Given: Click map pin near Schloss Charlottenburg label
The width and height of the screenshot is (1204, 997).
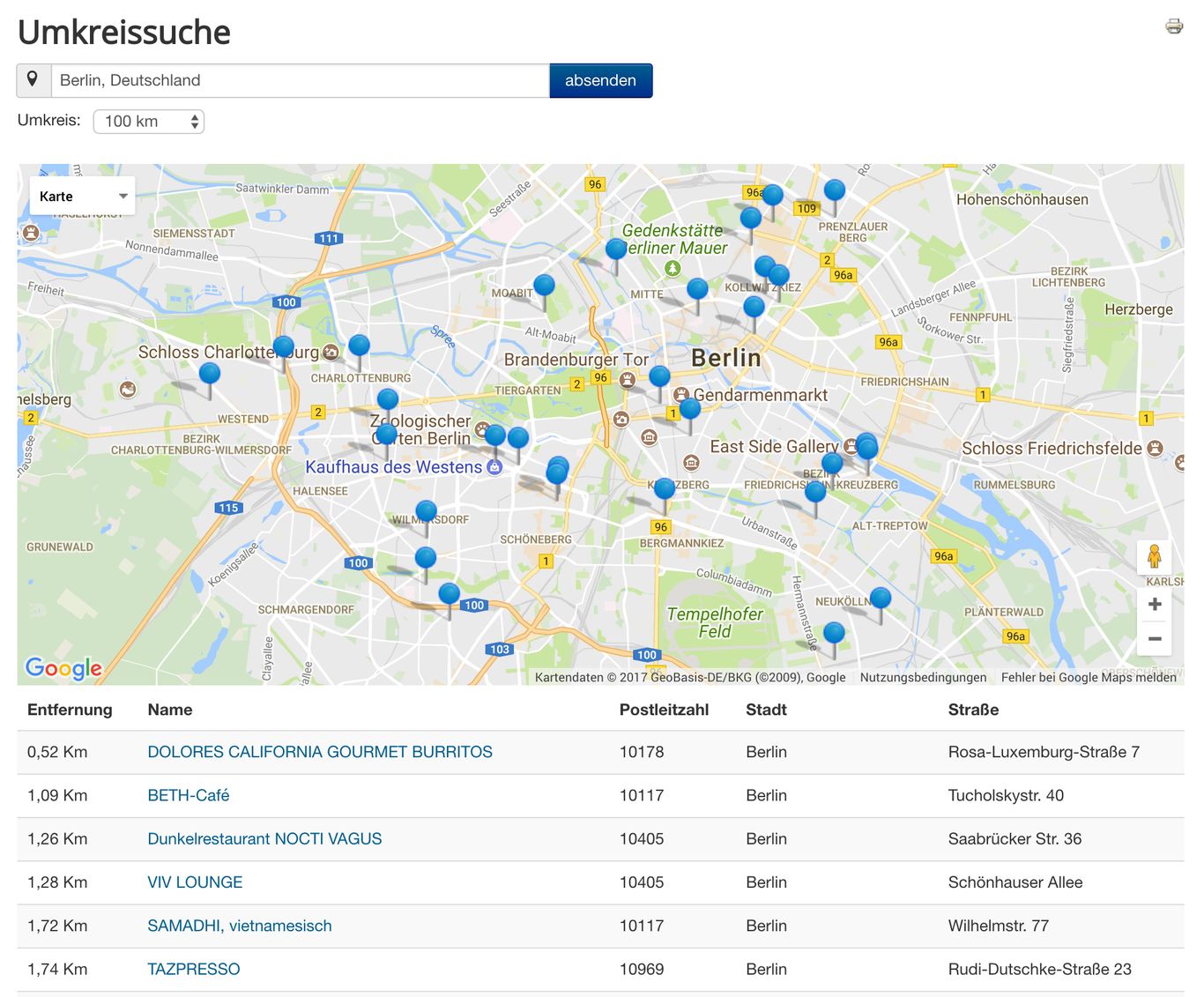Looking at the screenshot, I should click(283, 347).
